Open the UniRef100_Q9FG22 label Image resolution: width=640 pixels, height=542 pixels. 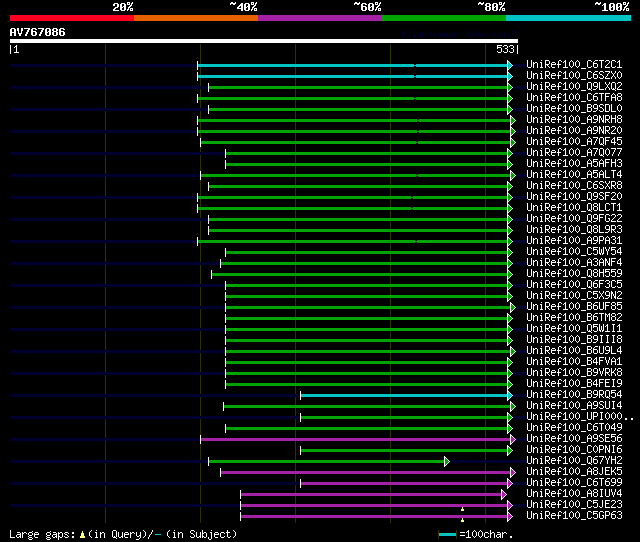pyautogui.click(x=574, y=219)
